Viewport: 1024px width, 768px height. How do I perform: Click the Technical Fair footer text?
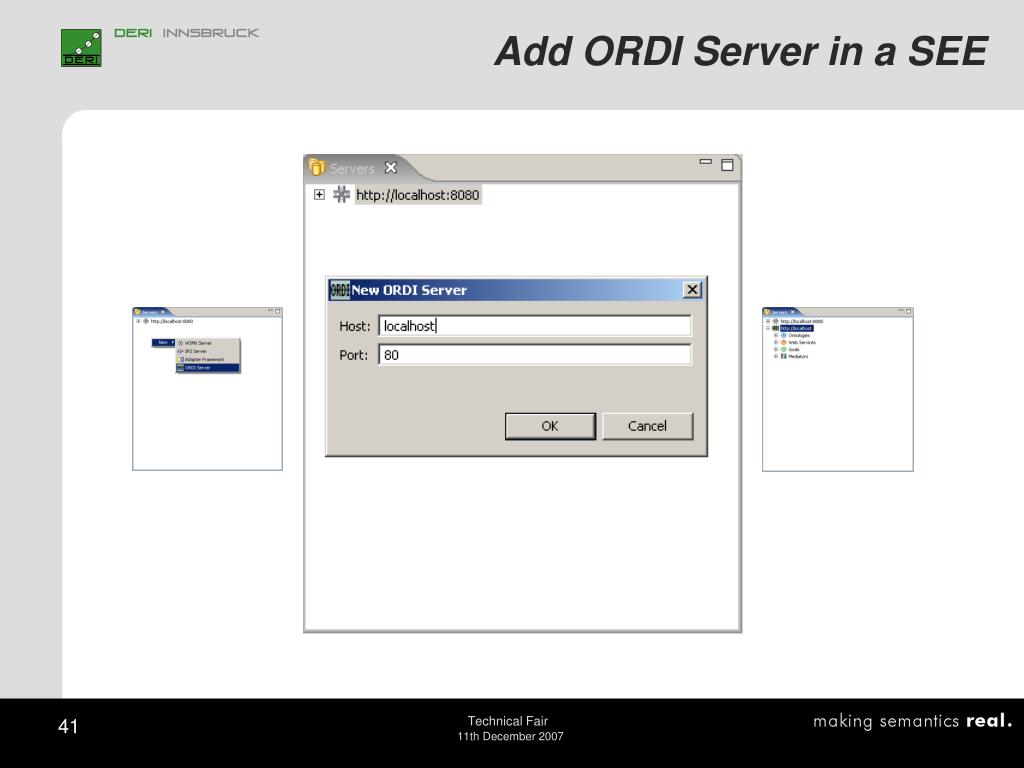pyautogui.click(x=507, y=721)
